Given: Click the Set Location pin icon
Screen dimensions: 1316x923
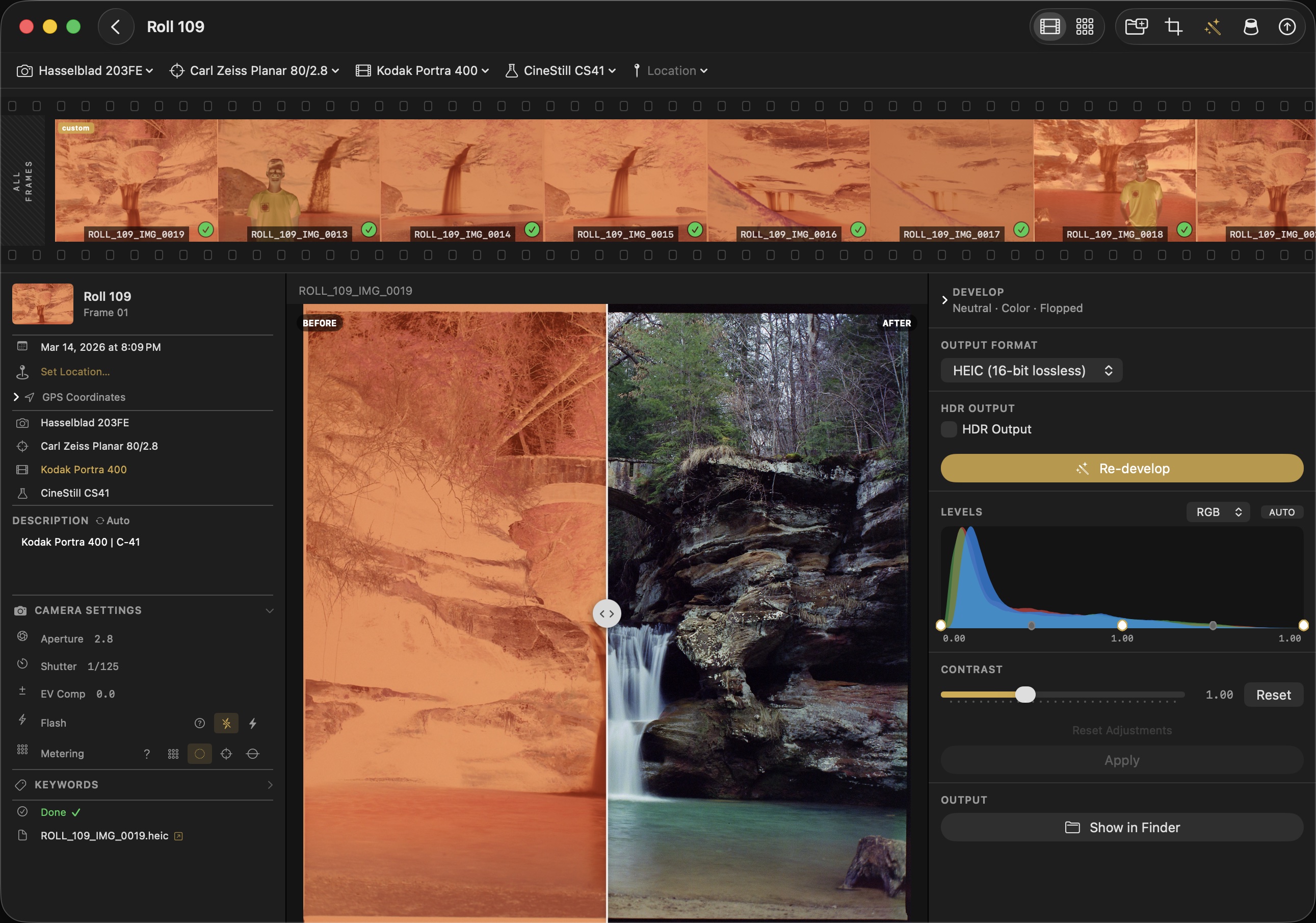Looking at the screenshot, I should click(23, 371).
